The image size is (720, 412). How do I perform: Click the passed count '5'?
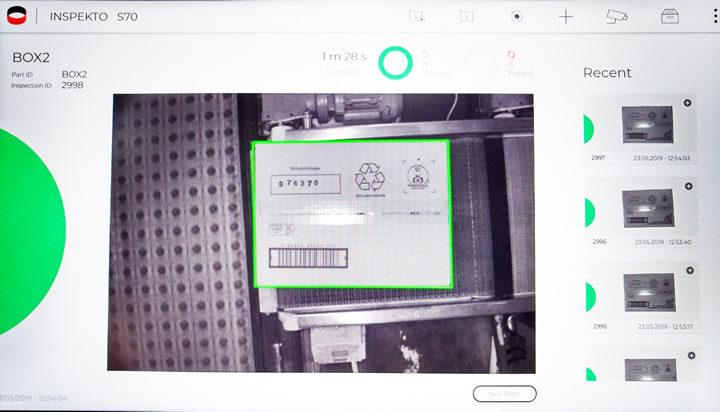click(425, 54)
